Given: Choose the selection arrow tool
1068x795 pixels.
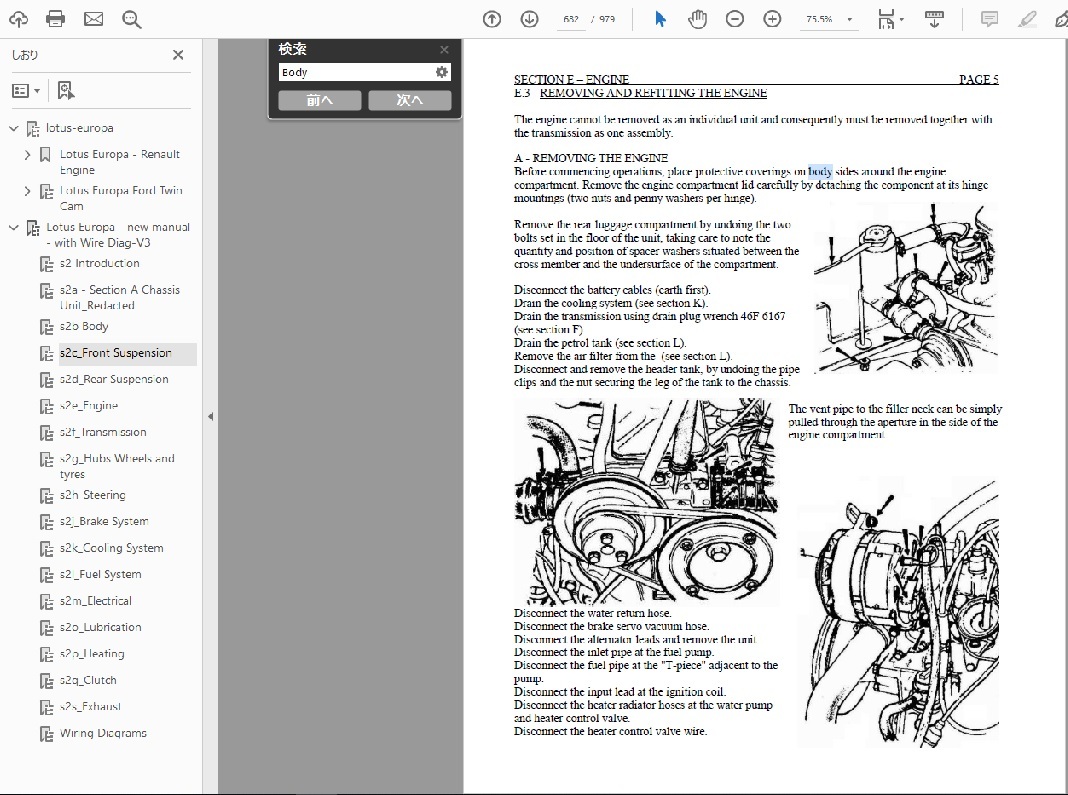Looking at the screenshot, I should point(660,19).
